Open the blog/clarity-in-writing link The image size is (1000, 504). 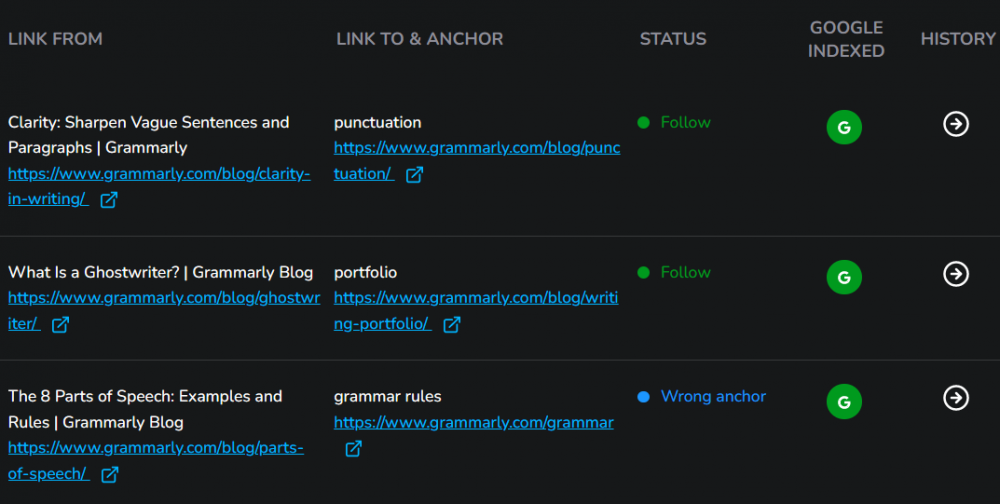159,186
